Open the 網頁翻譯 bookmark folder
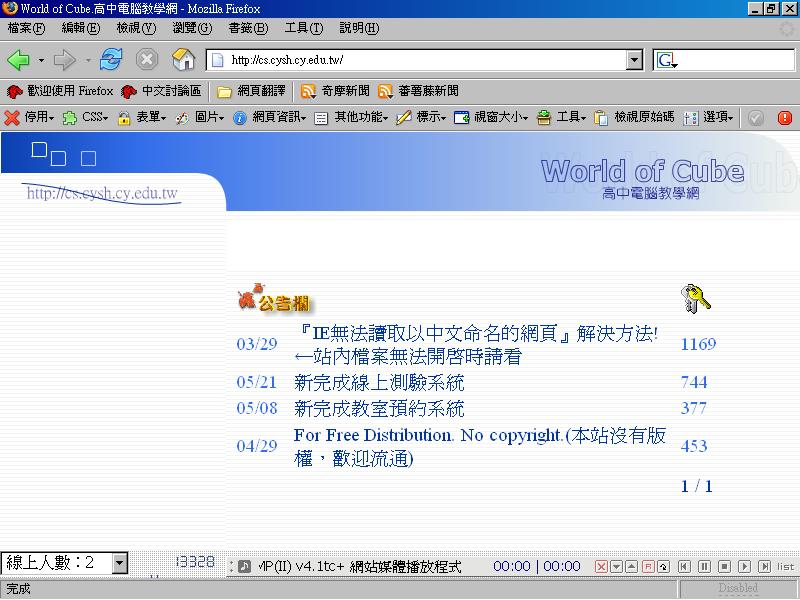 coord(251,91)
